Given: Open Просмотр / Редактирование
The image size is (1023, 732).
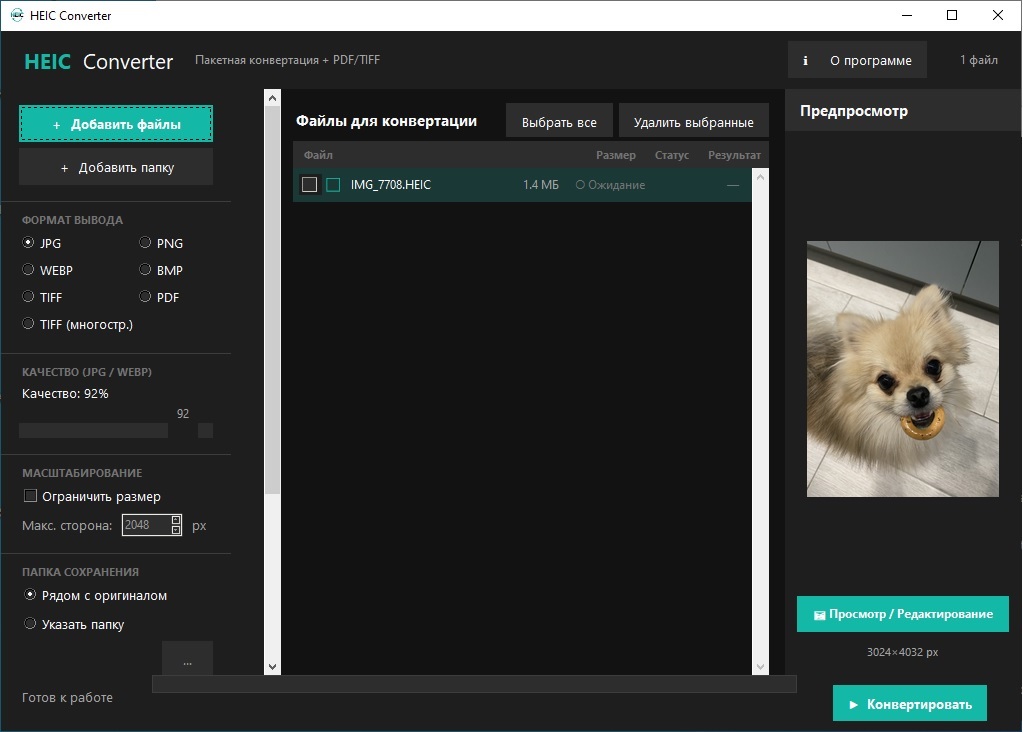Looking at the screenshot, I should [x=903, y=614].
